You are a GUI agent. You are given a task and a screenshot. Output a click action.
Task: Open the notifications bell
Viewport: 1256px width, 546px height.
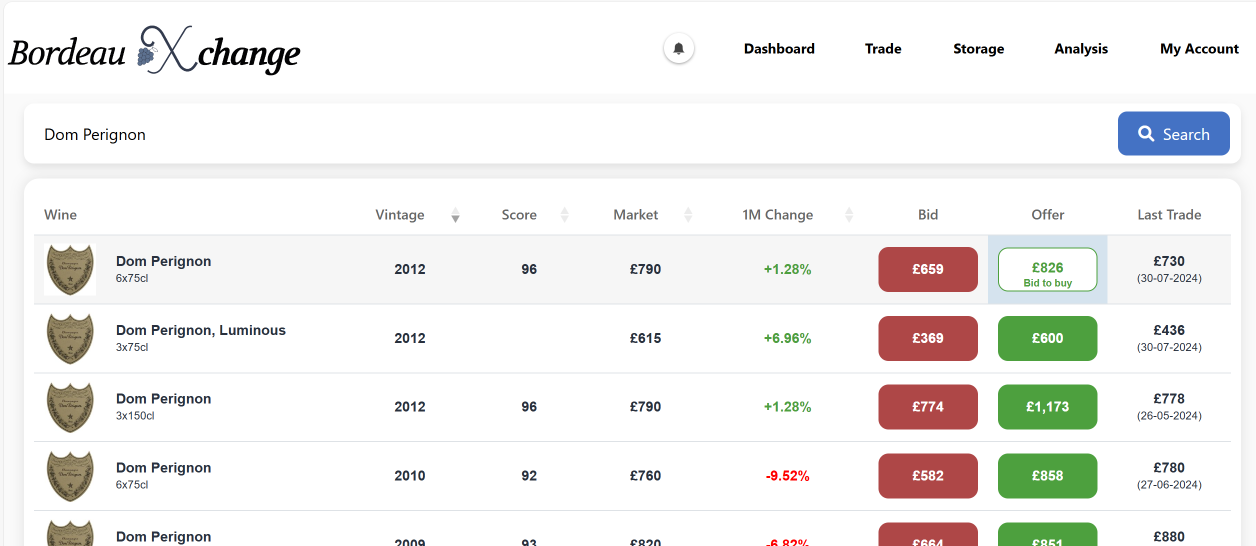tap(679, 48)
